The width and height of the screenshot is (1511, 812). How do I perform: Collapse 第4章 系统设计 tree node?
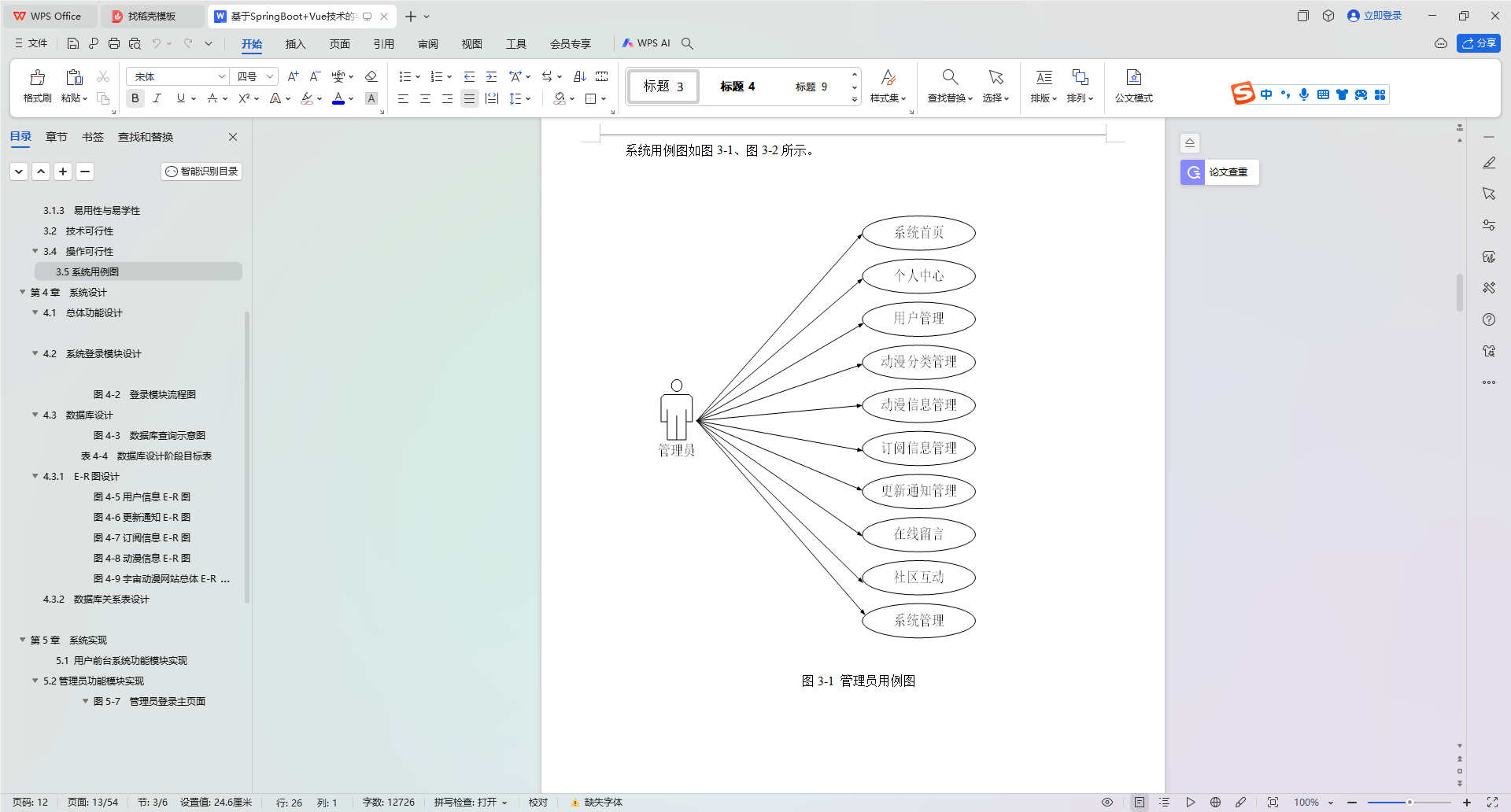point(23,292)
